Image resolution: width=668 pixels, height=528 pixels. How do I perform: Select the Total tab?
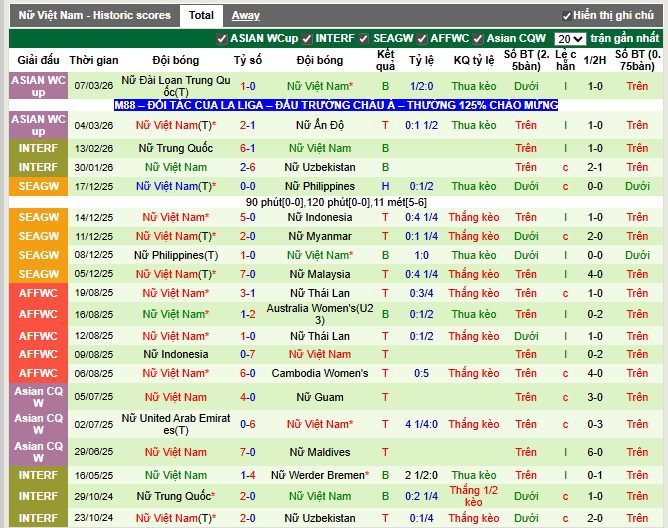(201, 15)
